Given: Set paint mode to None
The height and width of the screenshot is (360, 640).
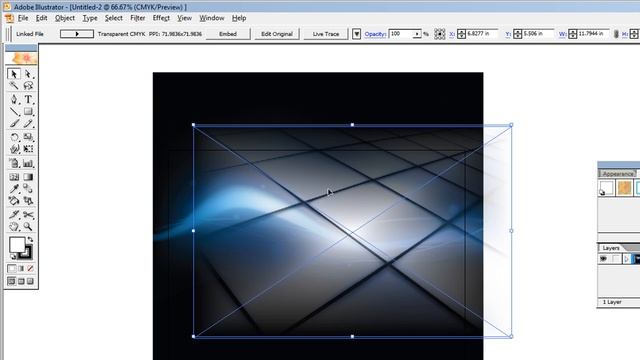Looking at the screenshot, I should click(x=30, y=269).
